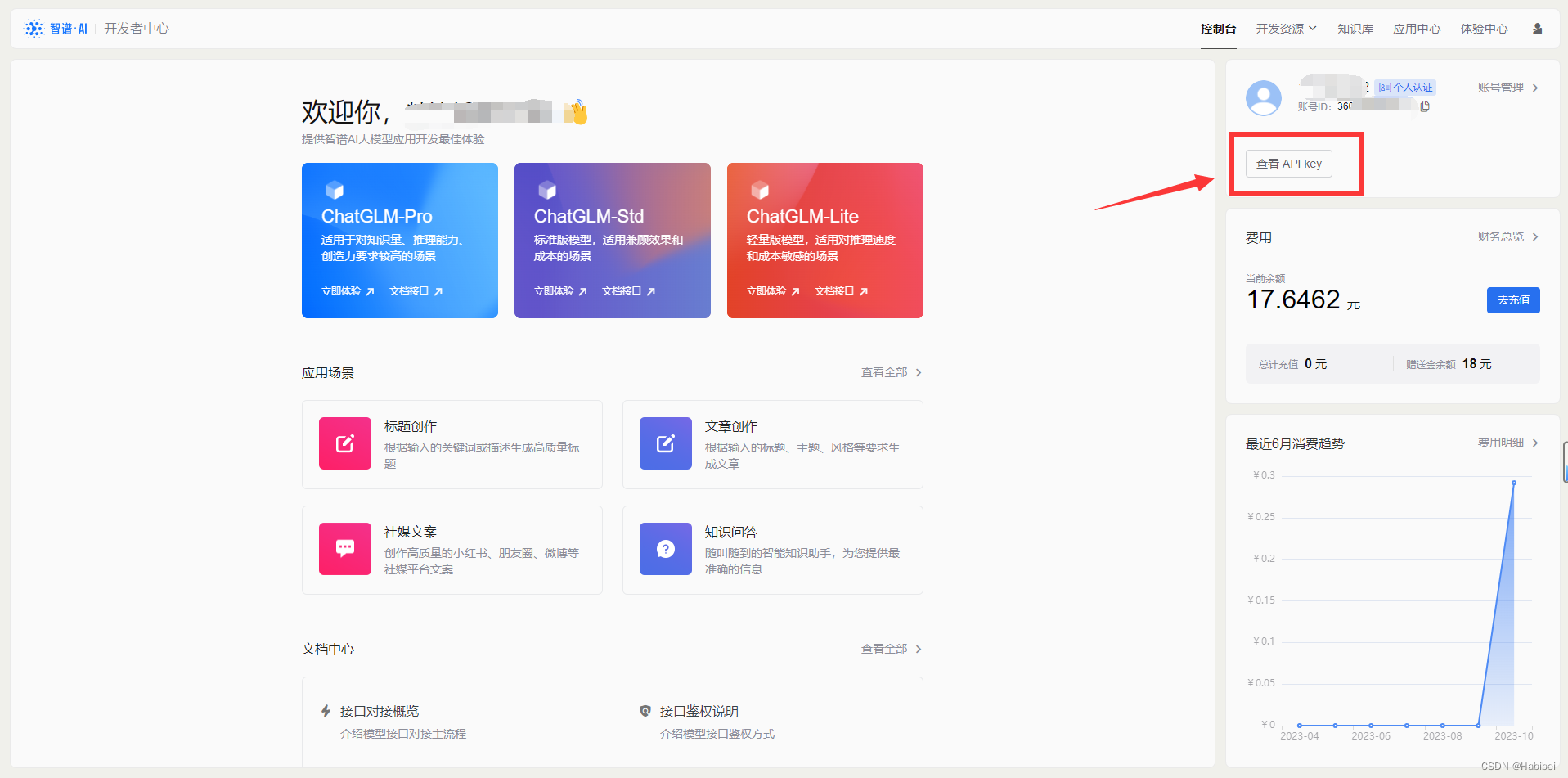
Task: Open the 财务总览 link
Action: pyautogui.click(x=1503, y=236)
